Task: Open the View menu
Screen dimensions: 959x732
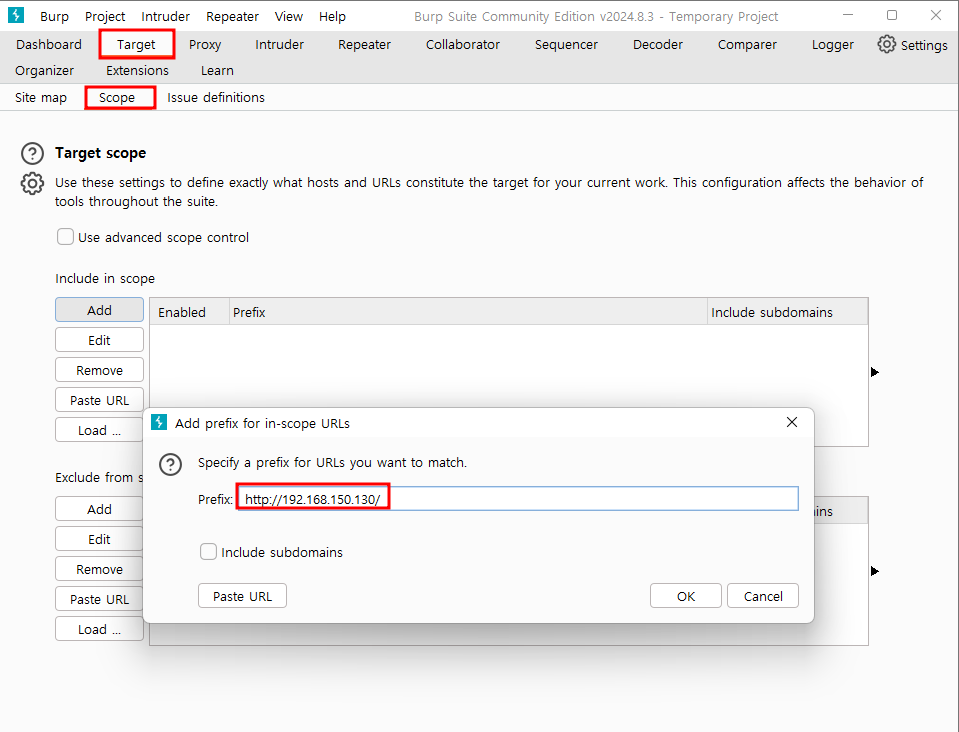Action: point(289,17)
